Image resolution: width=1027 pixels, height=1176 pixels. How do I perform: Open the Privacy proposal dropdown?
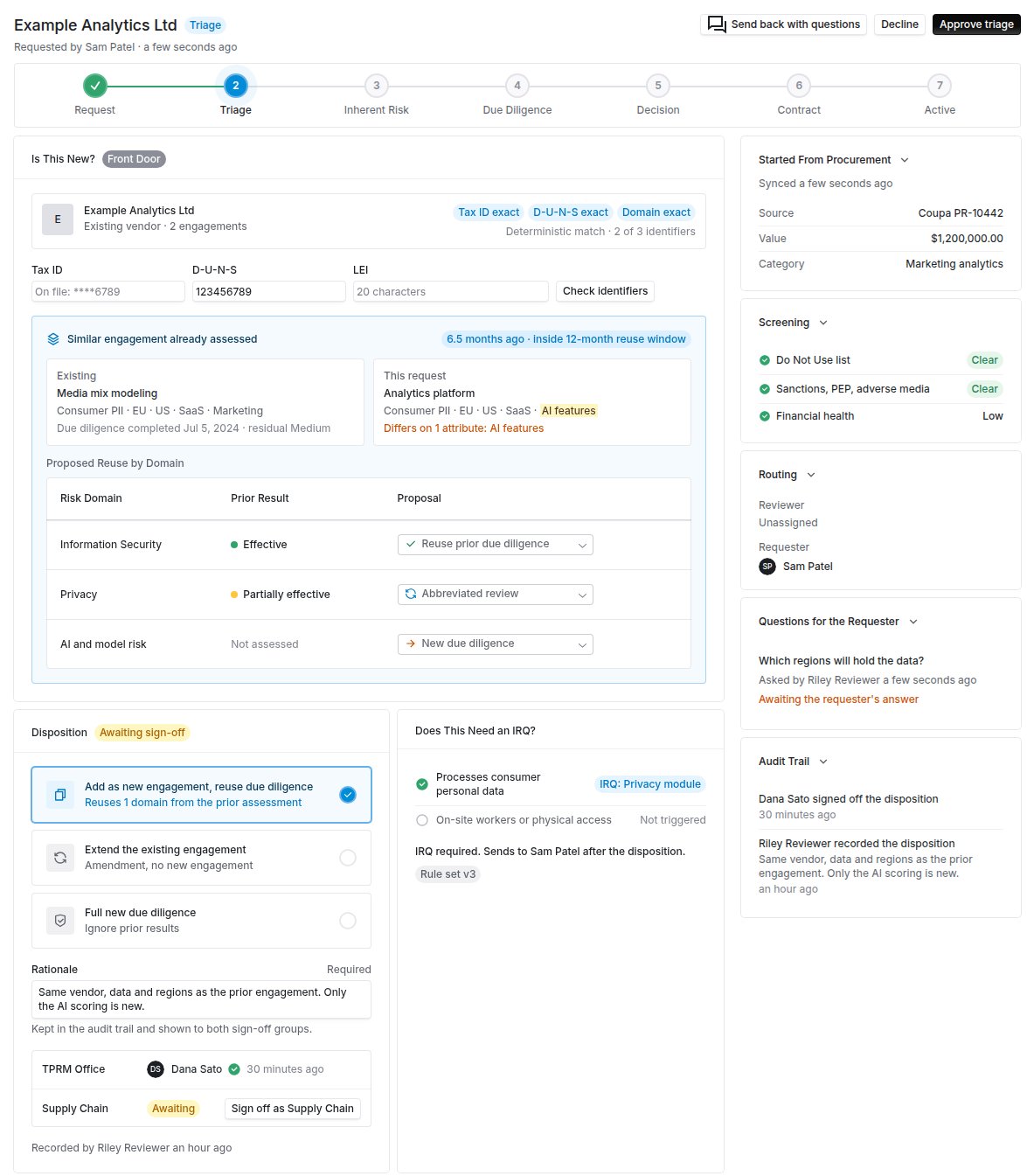tap(495, 595)
